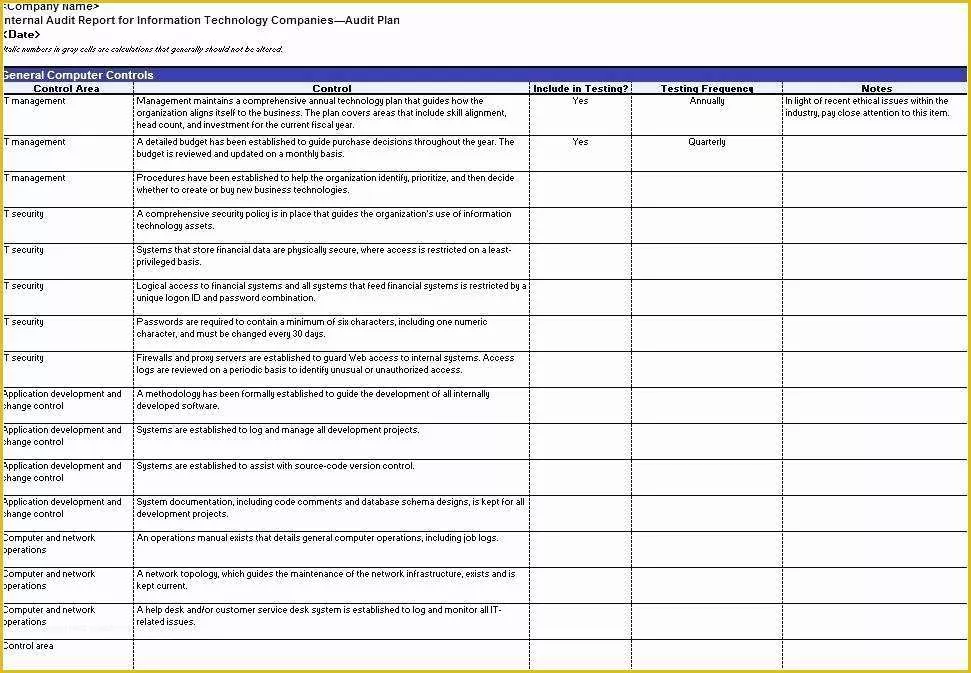
Task: Select Application development cell beside development projects log
Action: (68, 441)
